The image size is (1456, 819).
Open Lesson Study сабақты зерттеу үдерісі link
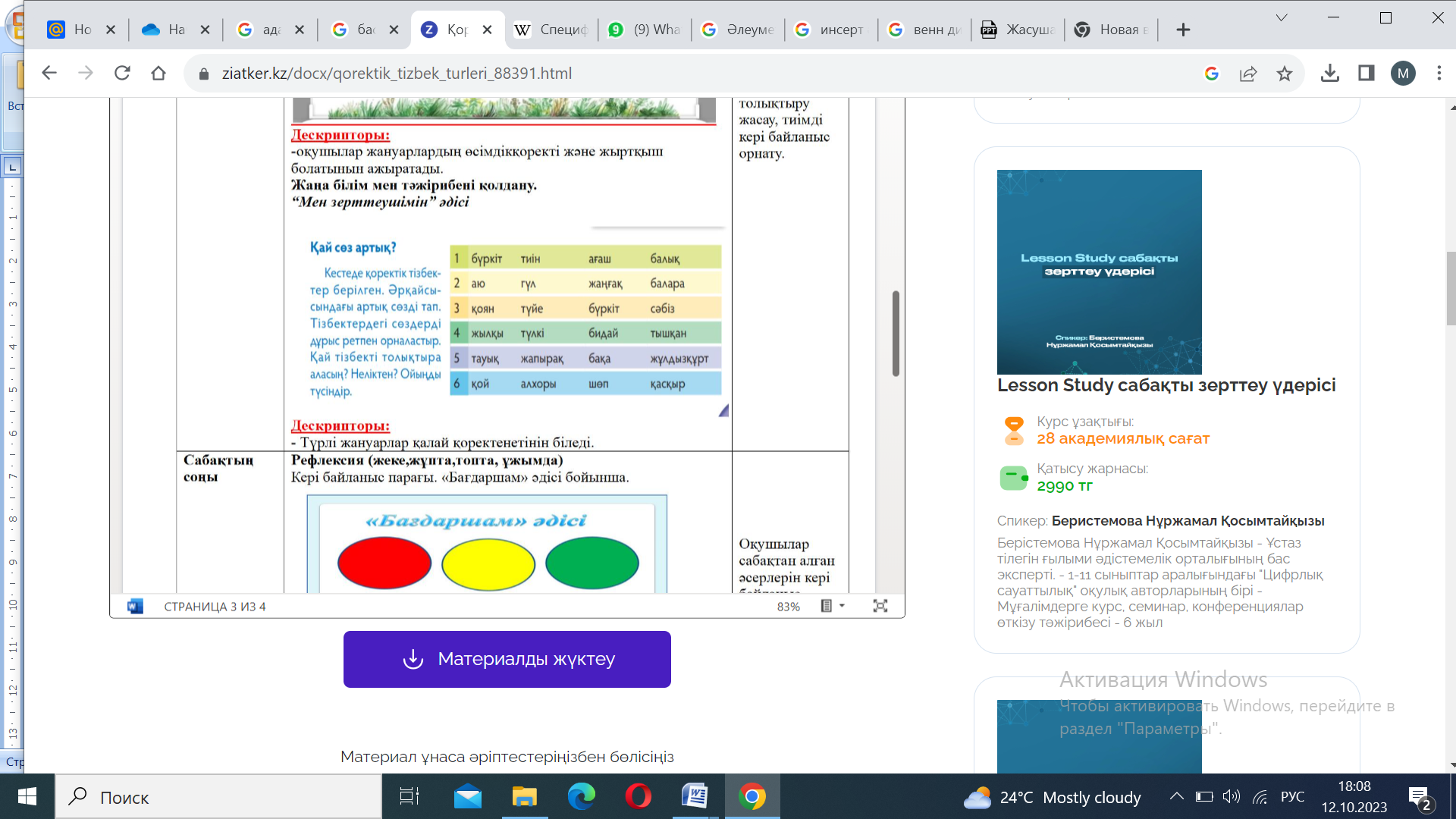coord(1166,385)
